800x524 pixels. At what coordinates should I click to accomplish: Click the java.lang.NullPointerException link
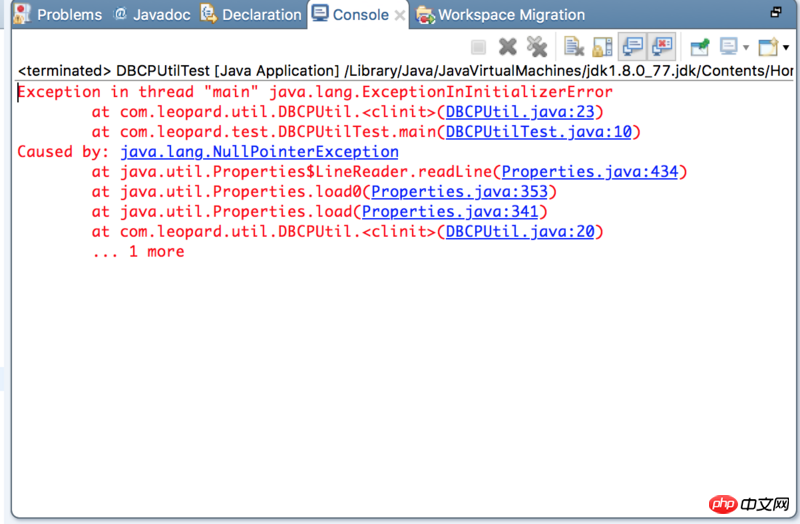[x=259, y=152]
